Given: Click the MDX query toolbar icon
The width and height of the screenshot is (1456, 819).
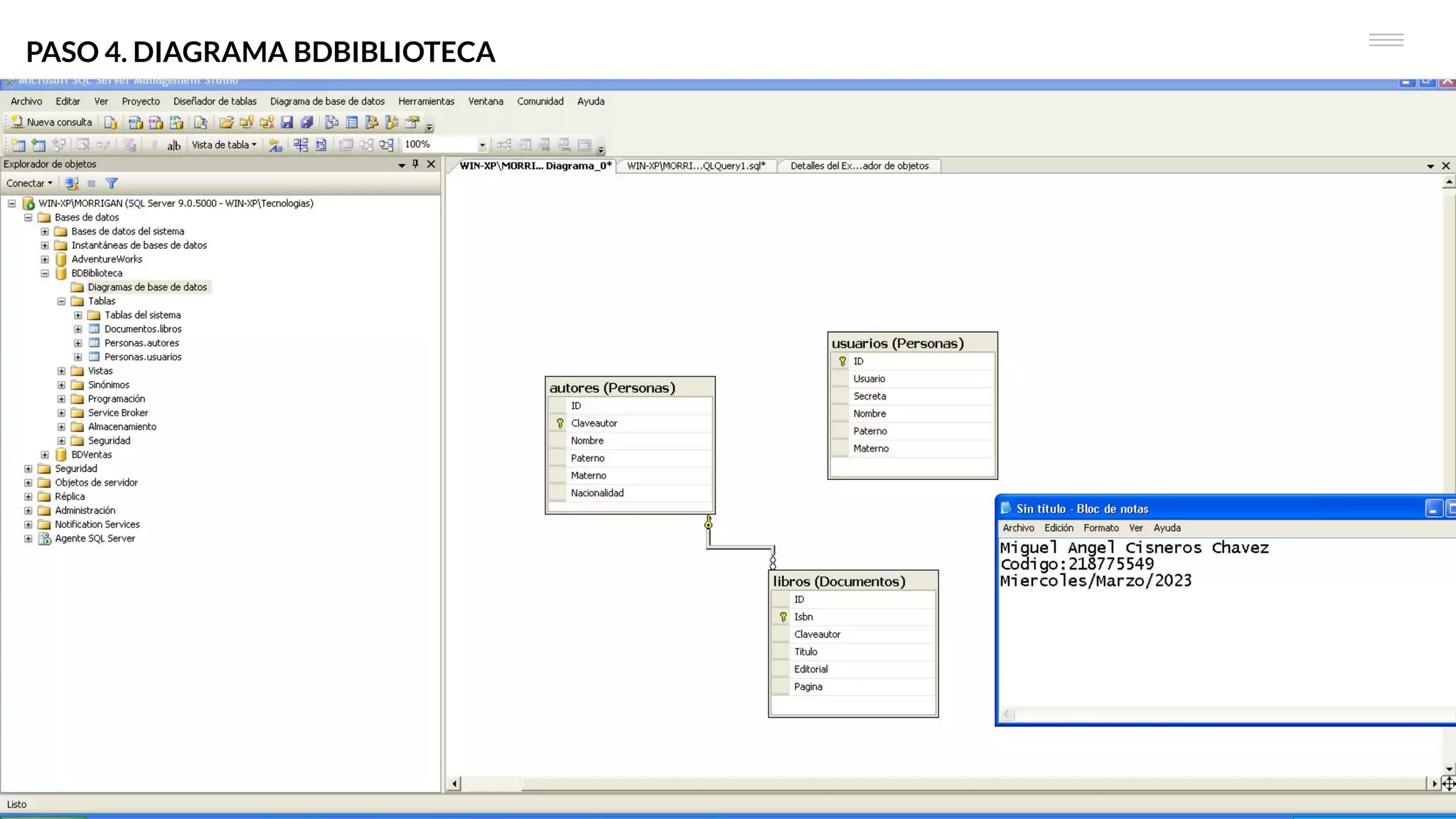Looking at the screenshot, I should (x=135, y=122).
